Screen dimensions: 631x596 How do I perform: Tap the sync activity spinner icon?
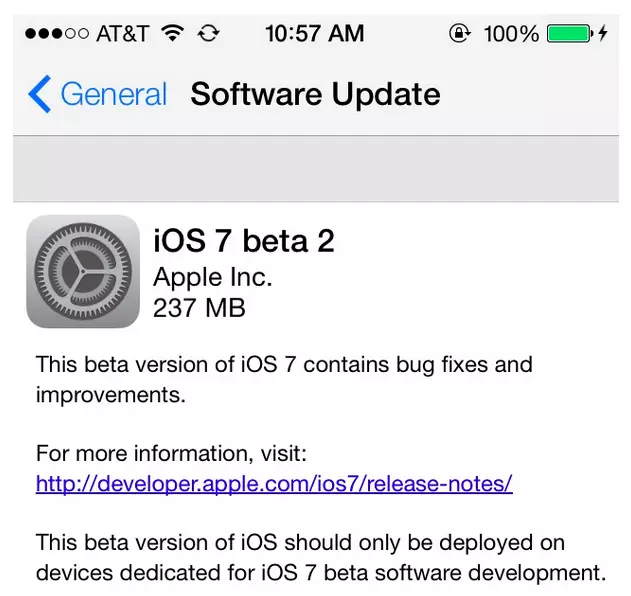209,33
